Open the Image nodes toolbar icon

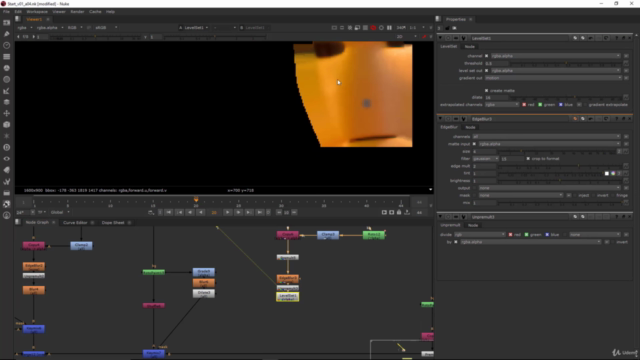click(x=7, y=22)
